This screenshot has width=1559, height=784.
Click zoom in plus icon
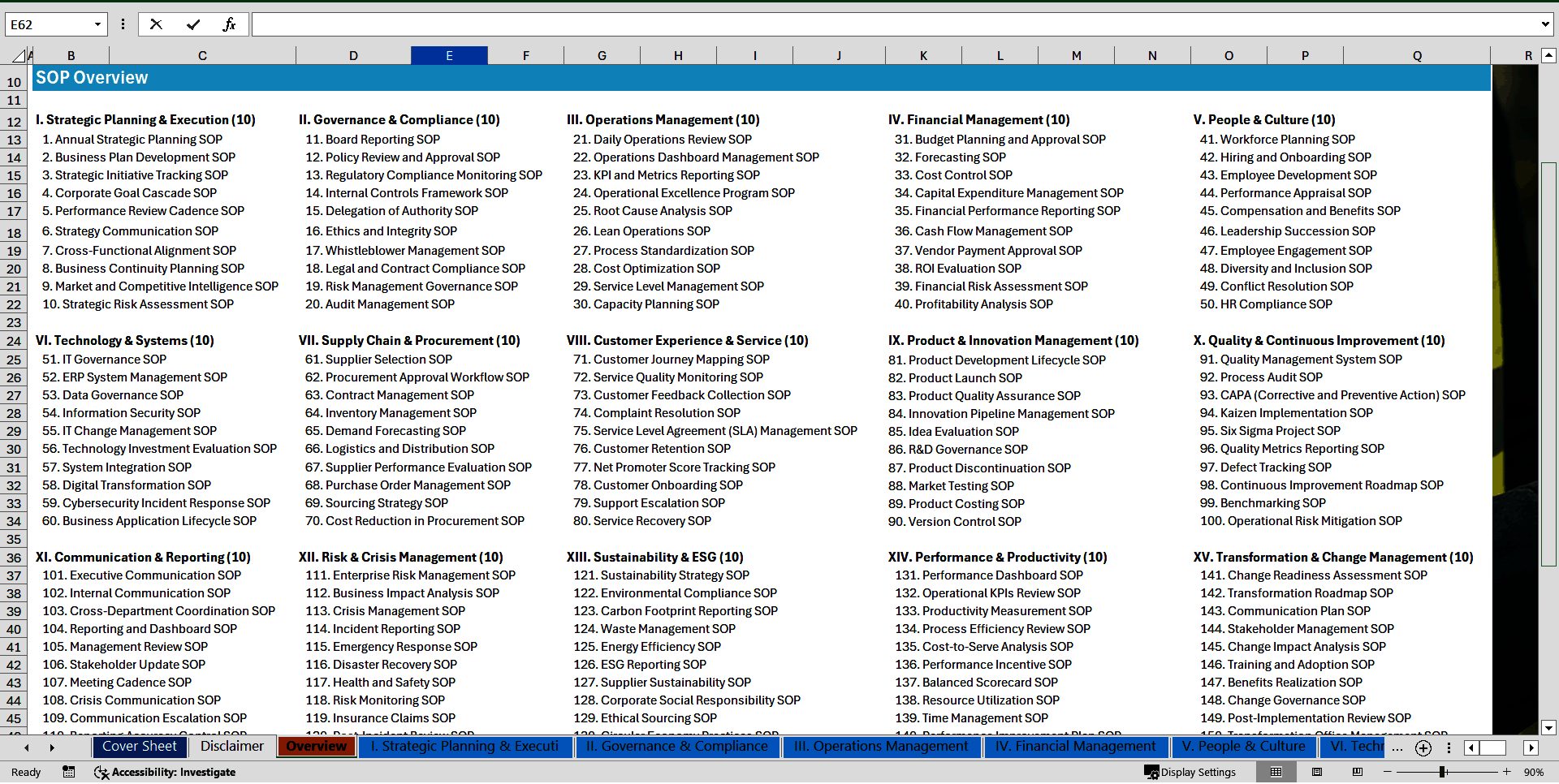pyautogui.click(x=1507, y=772)
